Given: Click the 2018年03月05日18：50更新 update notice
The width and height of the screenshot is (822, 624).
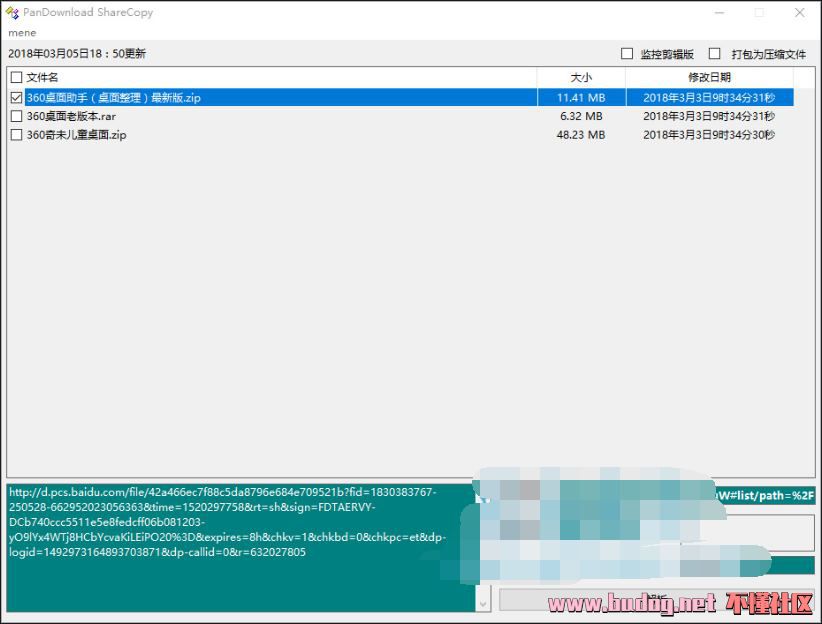Looking at the screenshot, I should coord(77,53).
